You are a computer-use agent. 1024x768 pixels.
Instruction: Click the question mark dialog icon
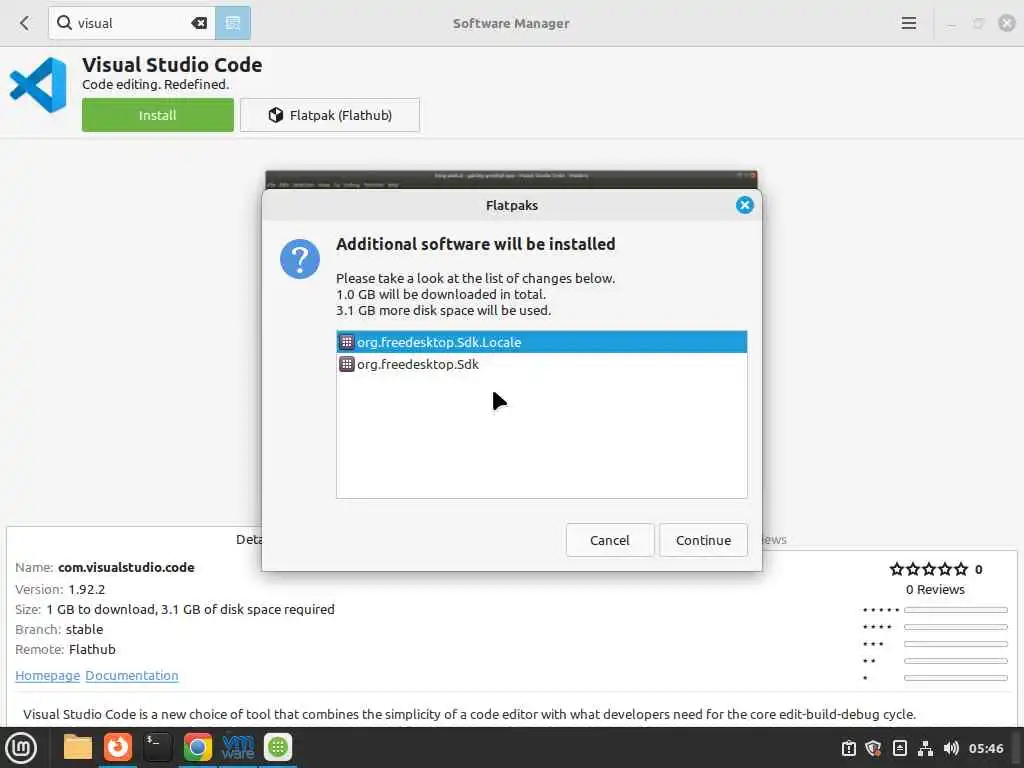click(300, 259)
